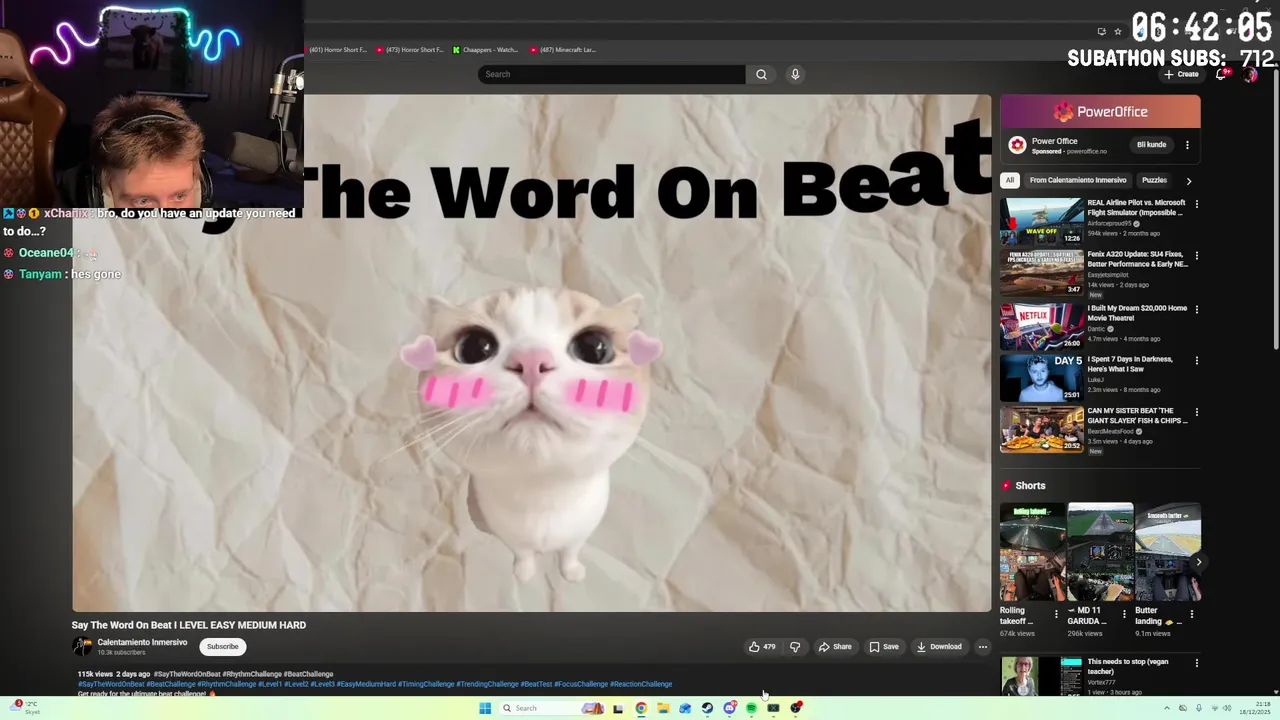The image size is (1280, 720).
Task: Download the video
Action: [x=939, y=647]
